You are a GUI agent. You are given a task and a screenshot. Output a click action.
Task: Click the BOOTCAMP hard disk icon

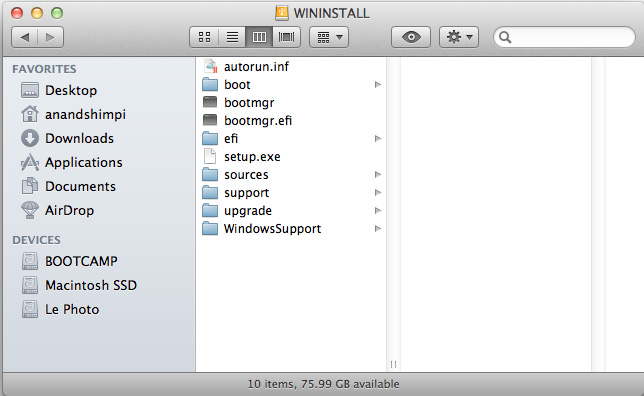pos(30,261)
